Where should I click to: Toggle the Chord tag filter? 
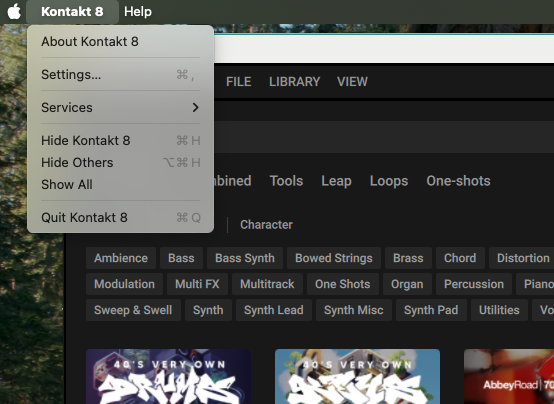pos(460,258)
